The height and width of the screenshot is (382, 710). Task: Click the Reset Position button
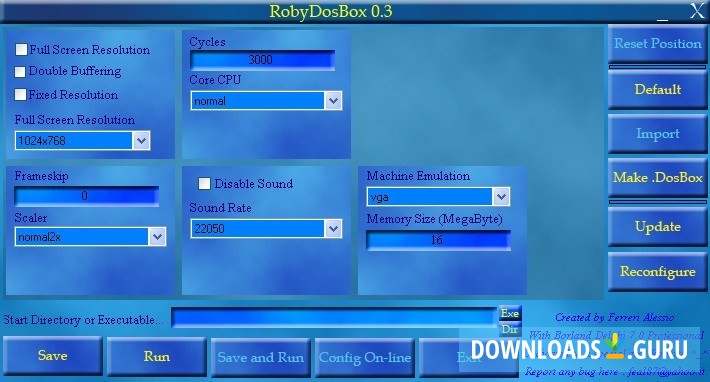click(x=657, y=44)
